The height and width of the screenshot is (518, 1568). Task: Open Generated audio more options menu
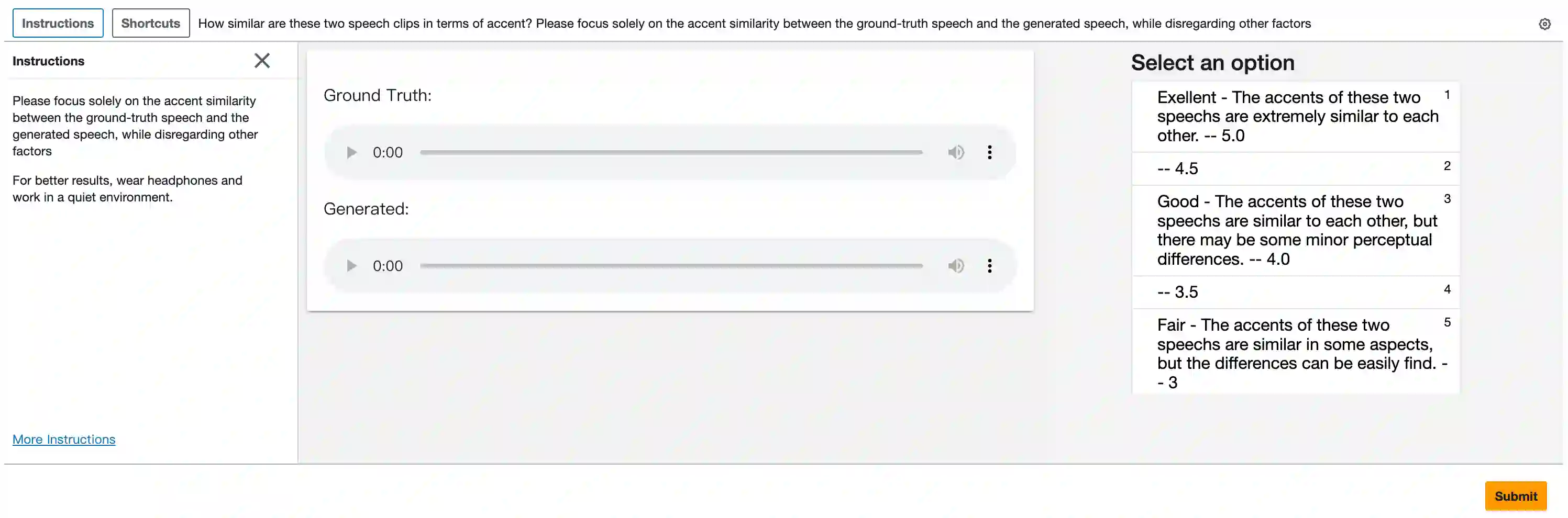click(989, 266)
